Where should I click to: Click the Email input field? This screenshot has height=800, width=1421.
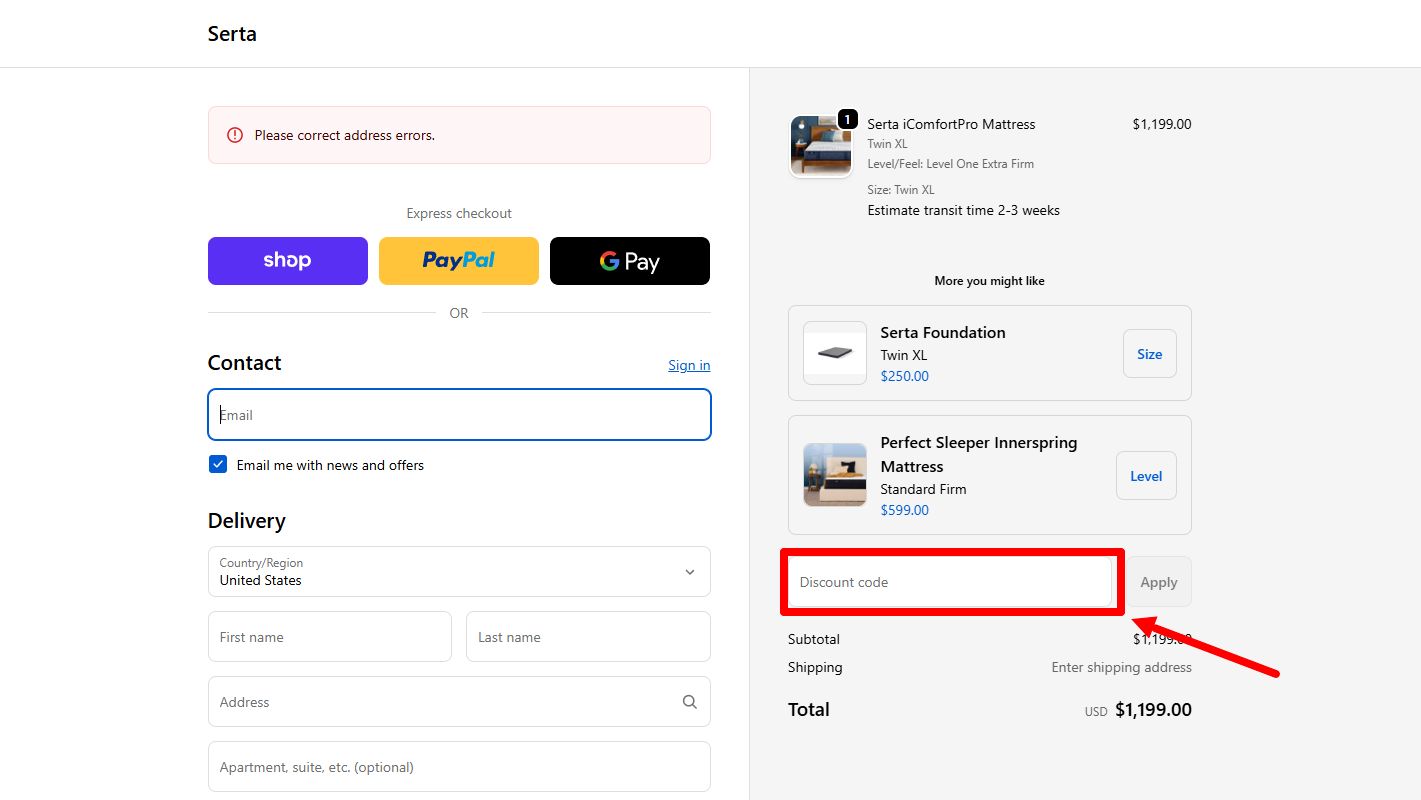pos(459,415)
